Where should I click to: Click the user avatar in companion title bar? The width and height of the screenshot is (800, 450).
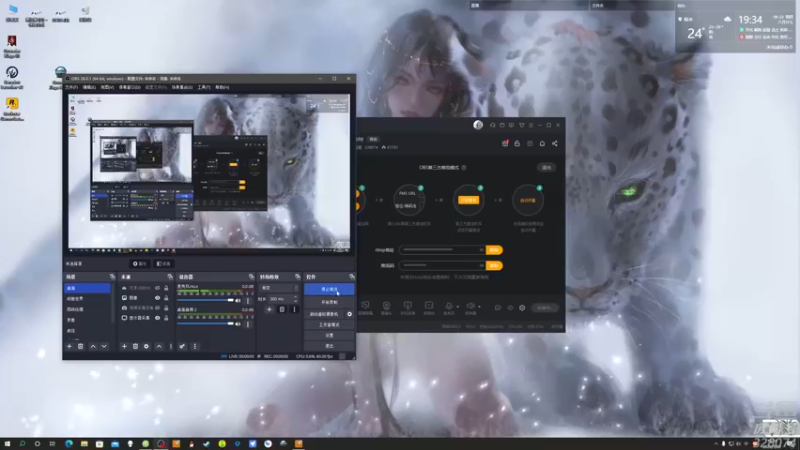pyautogui.click(x=478, y=125)
